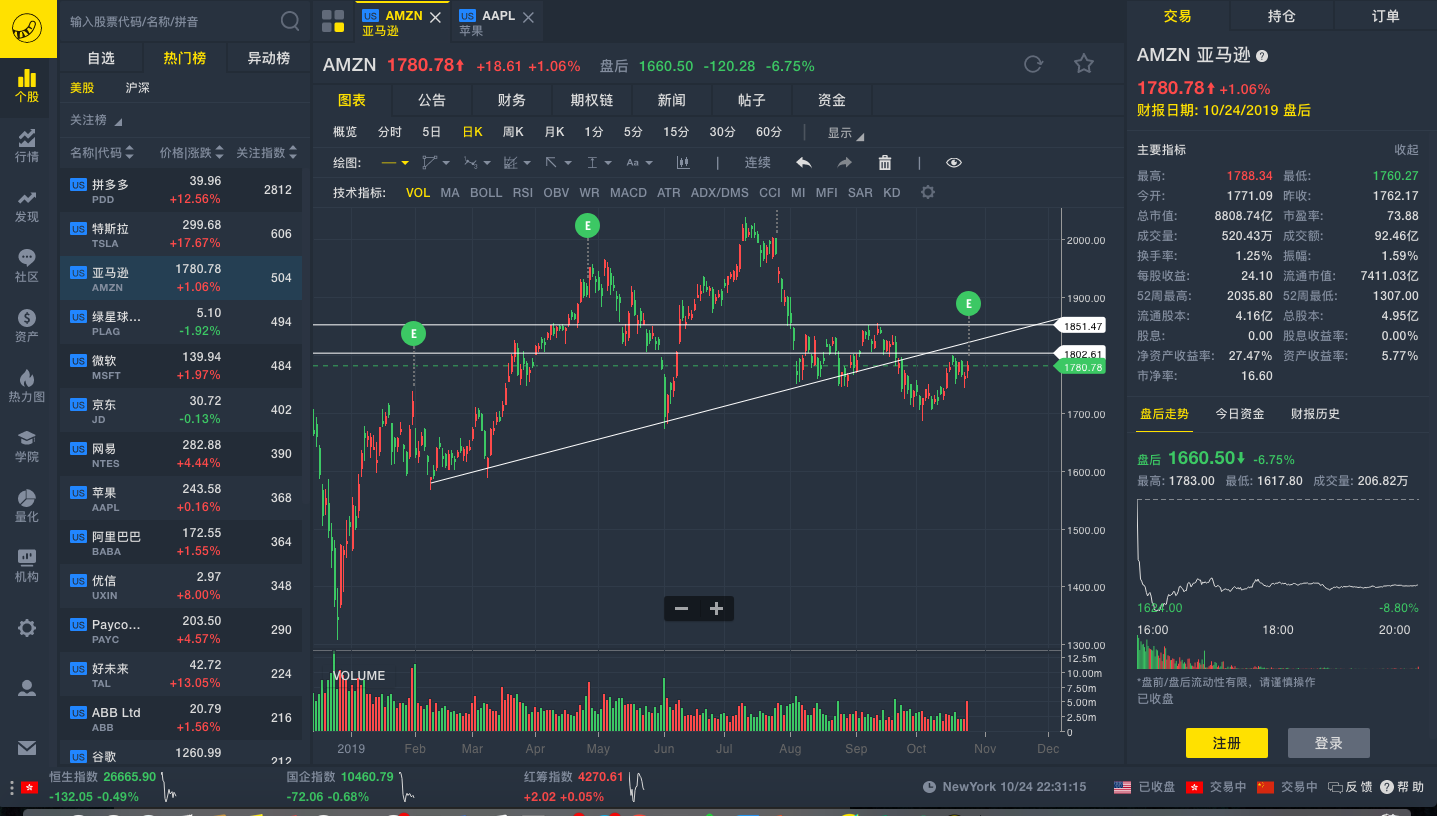Viewport: 1437px width, 816px height.
Task: Open the trend line tool dropdown
Action: coord(436,162)
